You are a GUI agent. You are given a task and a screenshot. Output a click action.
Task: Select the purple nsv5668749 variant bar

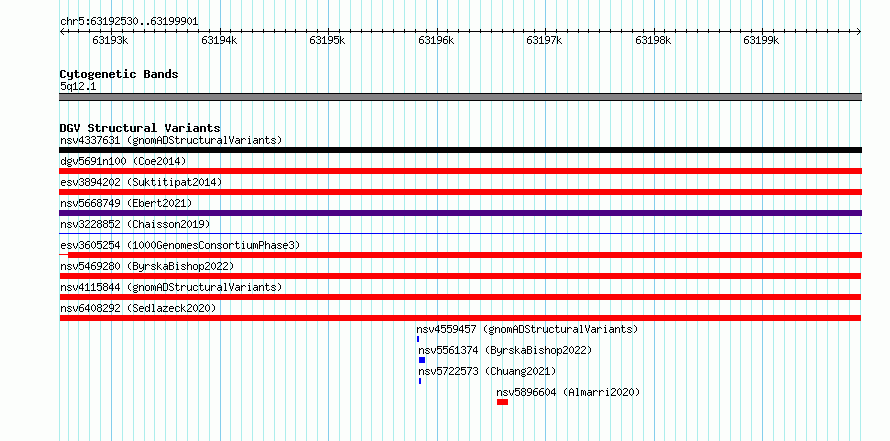point(460,213)
